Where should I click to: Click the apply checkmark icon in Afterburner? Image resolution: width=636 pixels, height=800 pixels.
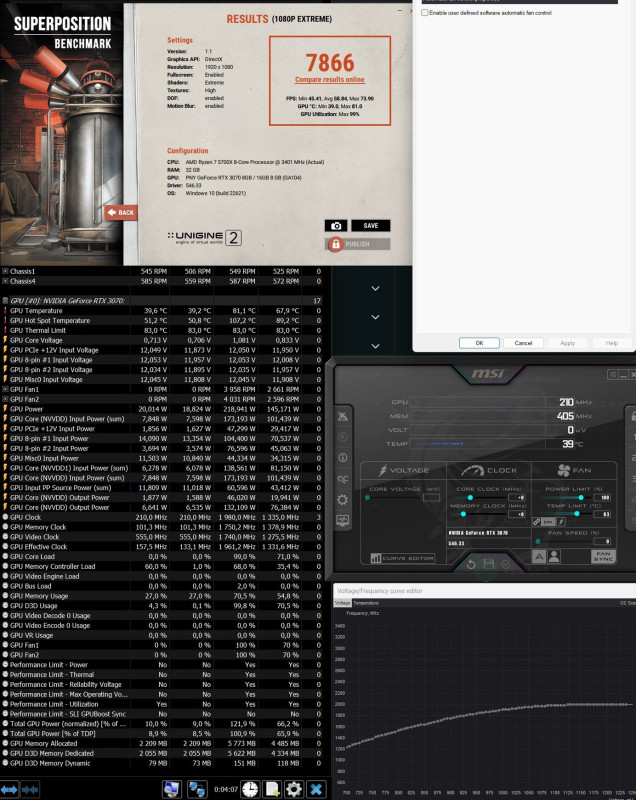coord(506,564)
